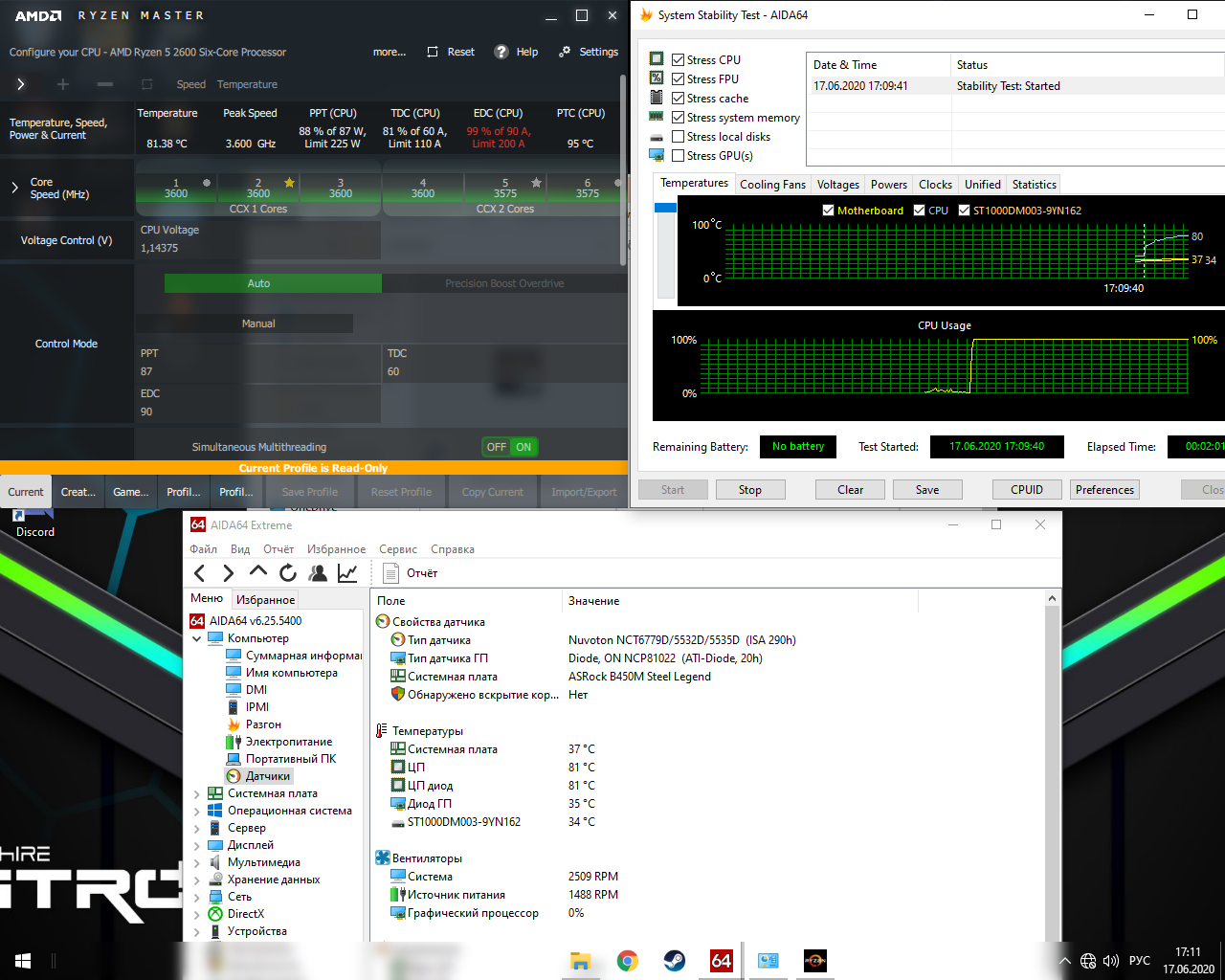This screenshot has width=1225, height=980.
Task: Open the Файл menu in AIDA64
Action: (x=203, y=549)
